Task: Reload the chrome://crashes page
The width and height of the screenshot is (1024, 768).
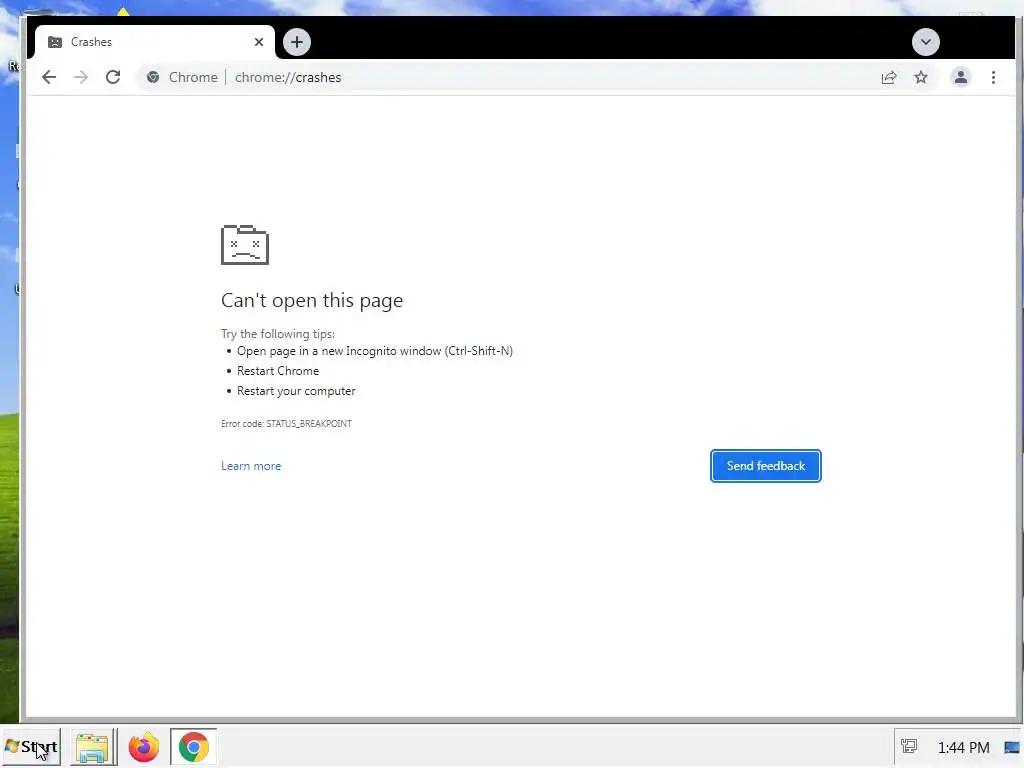Action: tap(113, 78)
